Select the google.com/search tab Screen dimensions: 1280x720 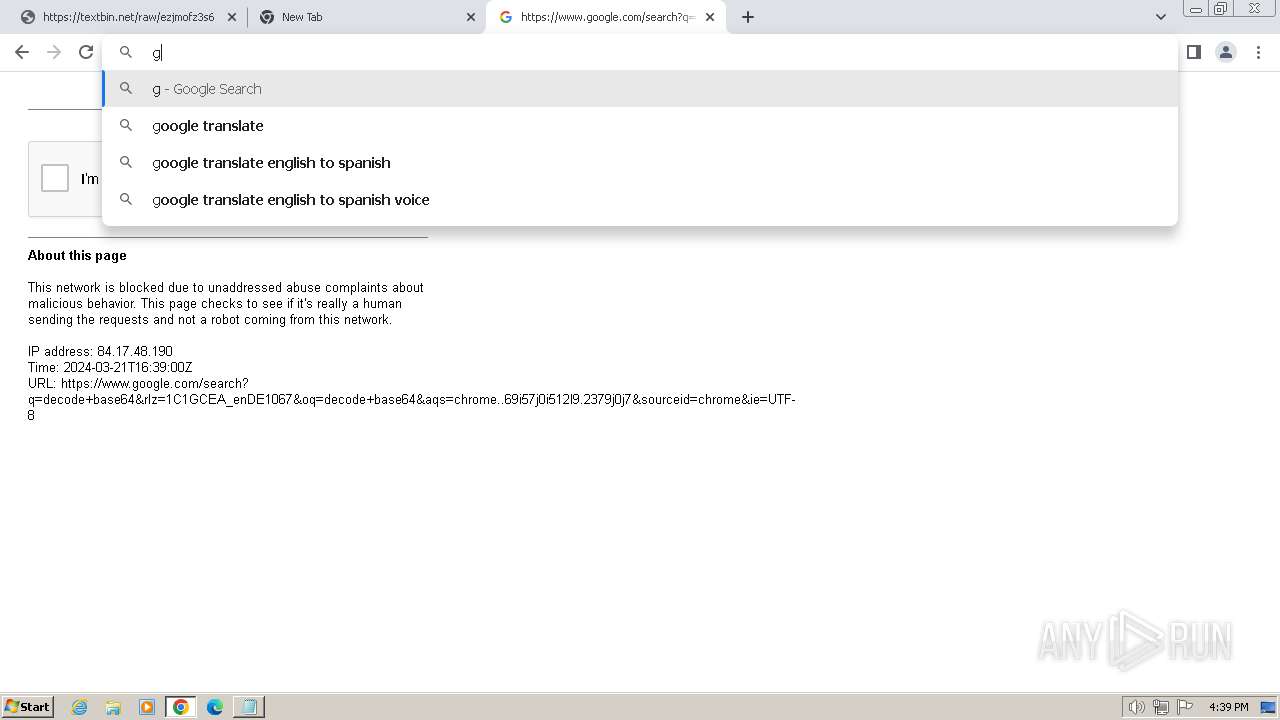606,17
